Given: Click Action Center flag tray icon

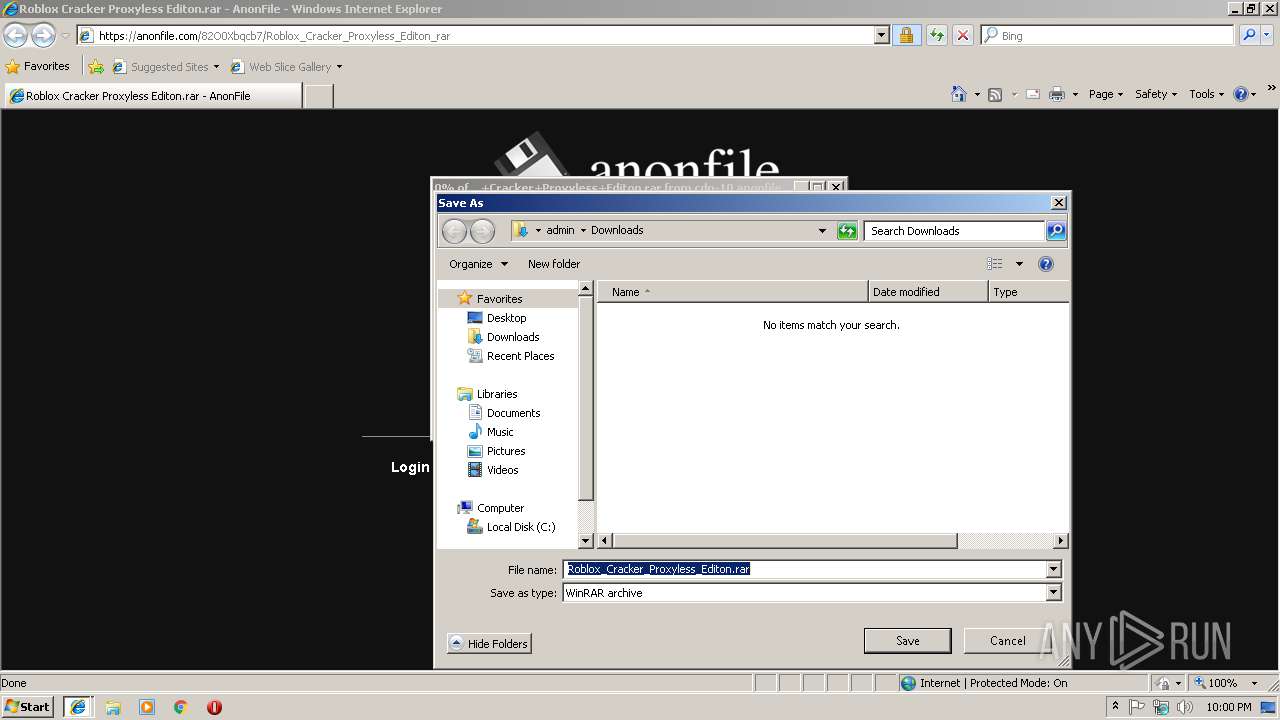Looking at the screenshot, I should (x=1137, y=707).
